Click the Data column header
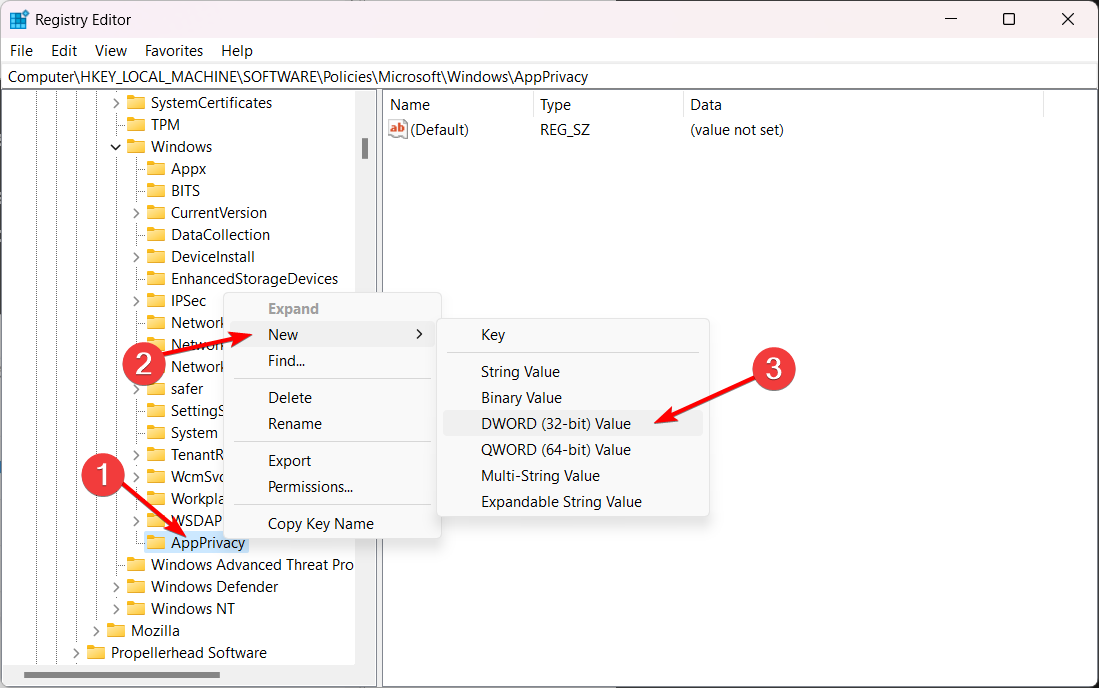The width and height of the screenshot is (1099, 688). 706,104
